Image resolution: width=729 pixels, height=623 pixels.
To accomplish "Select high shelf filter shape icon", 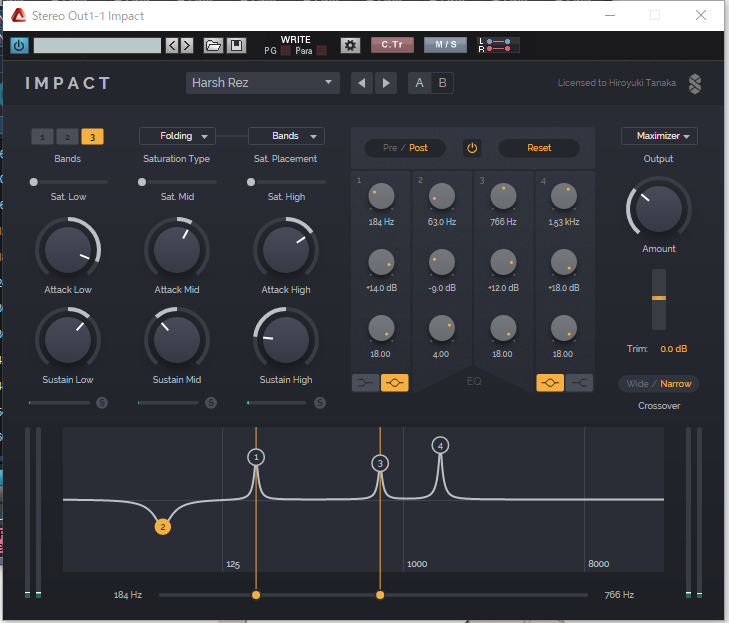I will click(579, 383).
